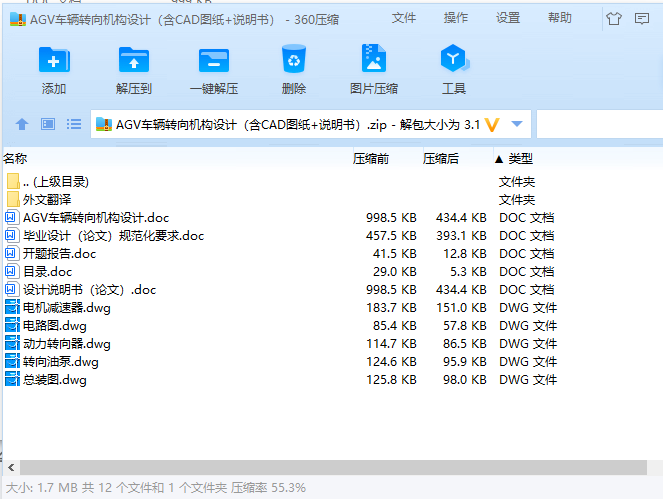Switch to list view icon
The image size is (663, 499).
coord(74,124)
